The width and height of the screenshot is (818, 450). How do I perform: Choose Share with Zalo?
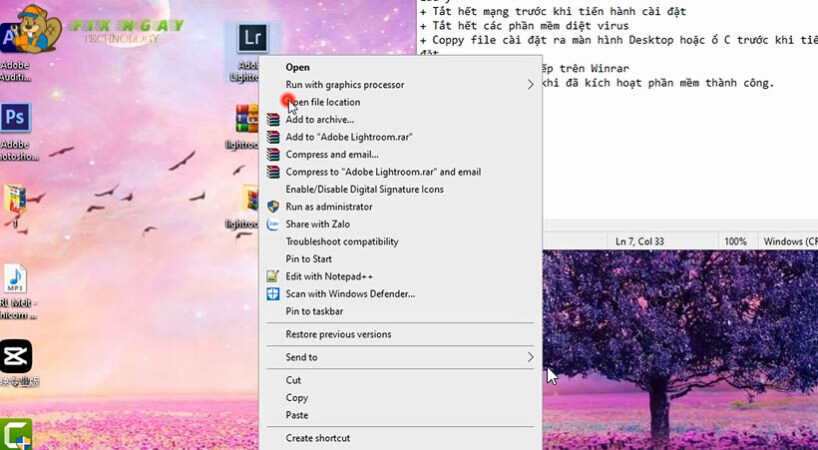coord(401,224)
